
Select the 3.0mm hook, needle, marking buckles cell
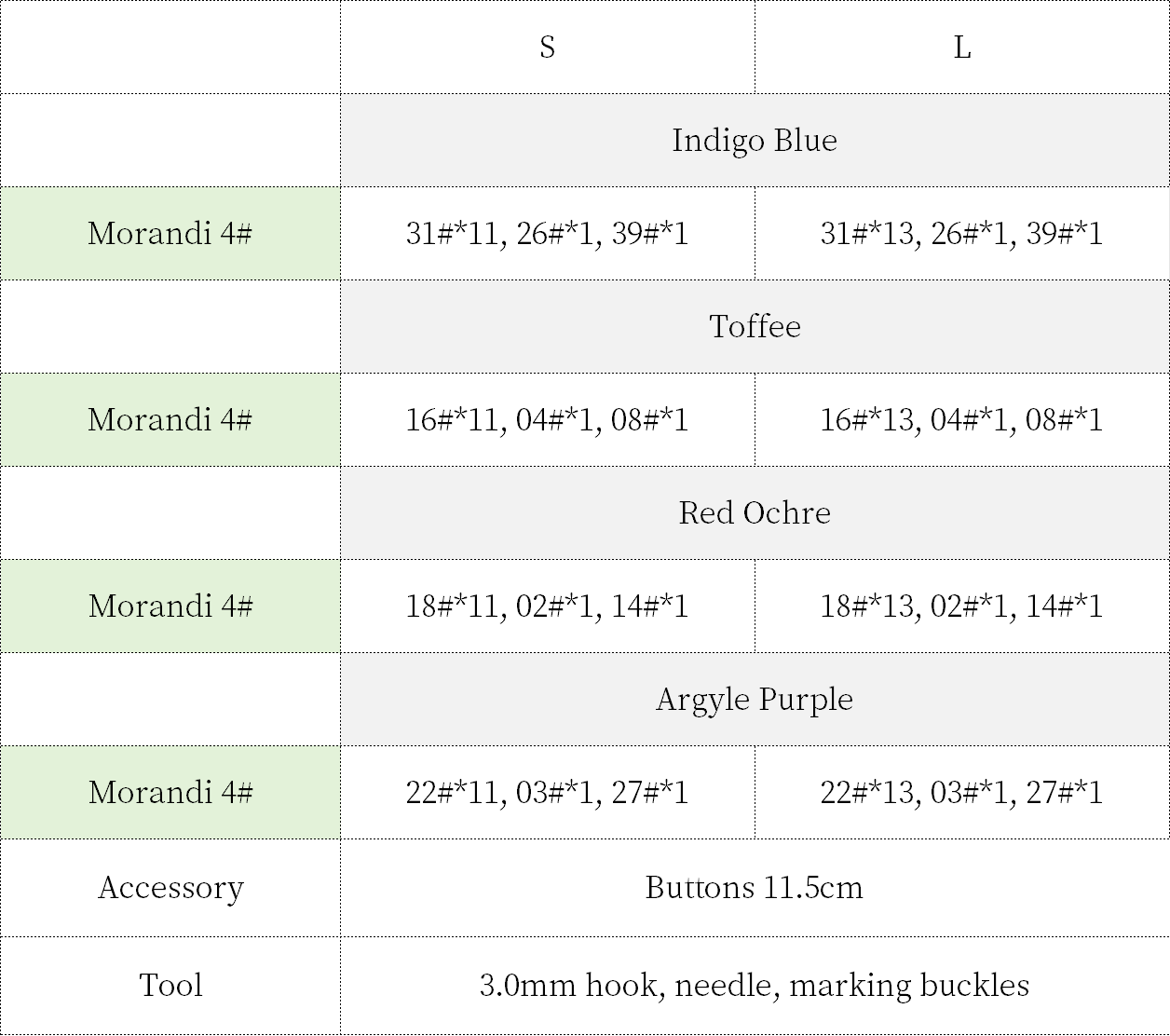click(755, 985)
